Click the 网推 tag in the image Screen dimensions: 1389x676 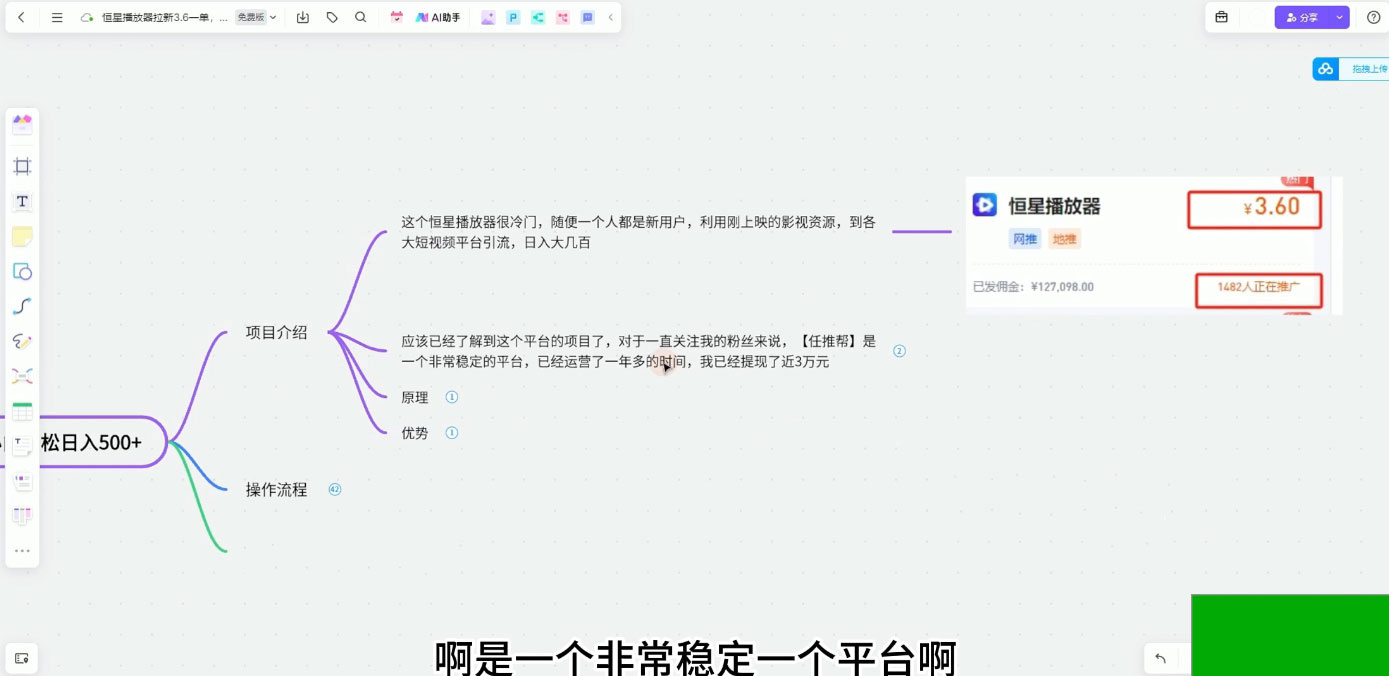1025,239
